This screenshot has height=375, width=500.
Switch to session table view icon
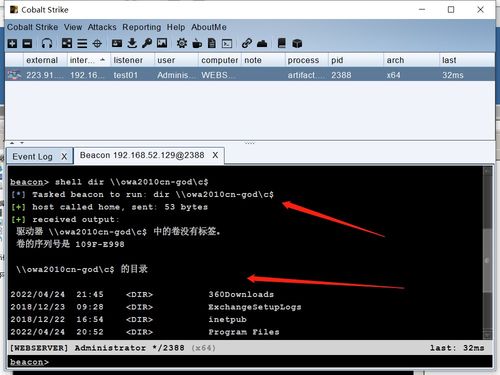coord(82,43)
